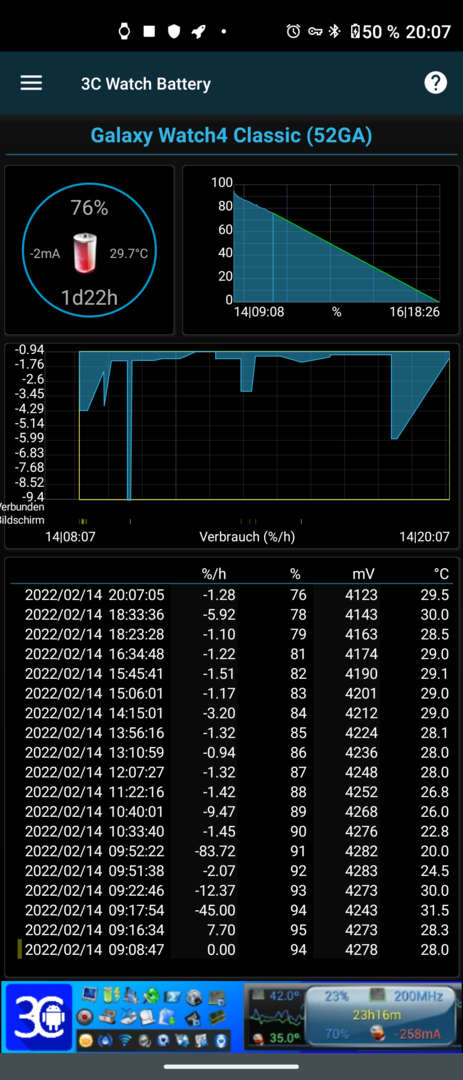Tap the circular 76% battery gauge
Image resolution: width=463 pixels, height=1080 pixels.
click(x=90, y=249)
